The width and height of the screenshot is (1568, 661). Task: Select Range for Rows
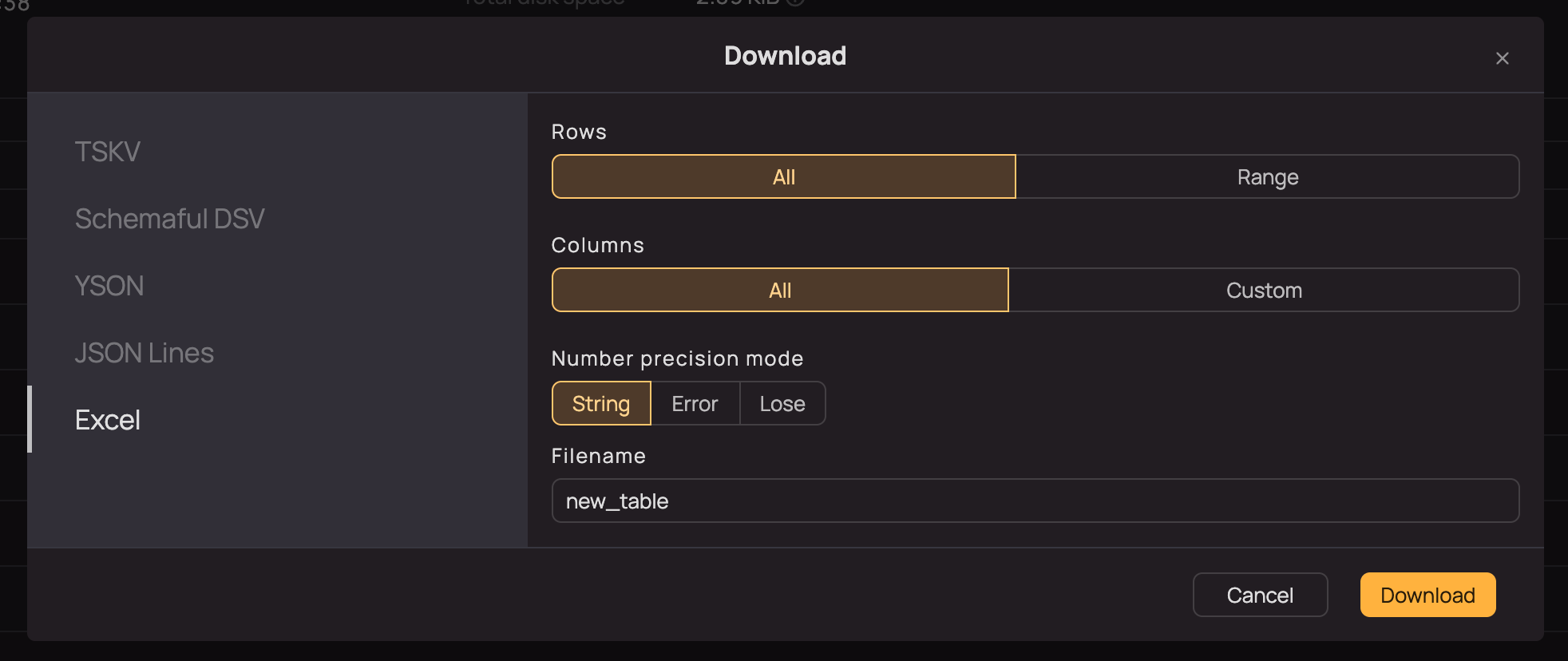coord(1266,176)
